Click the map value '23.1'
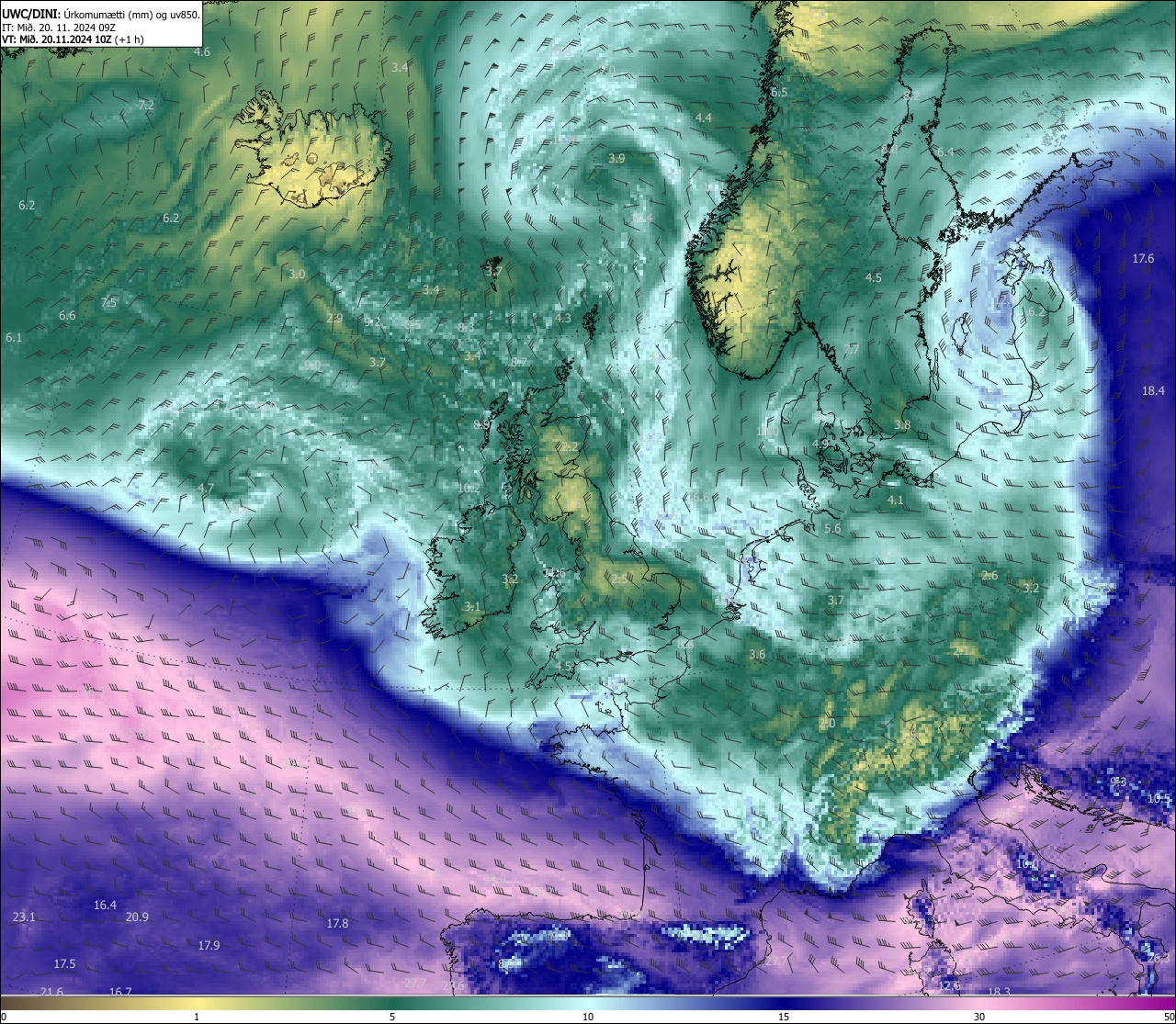Image resolution: width=1176 pixels, height=1024 pixels. click(x=24, y=917)
